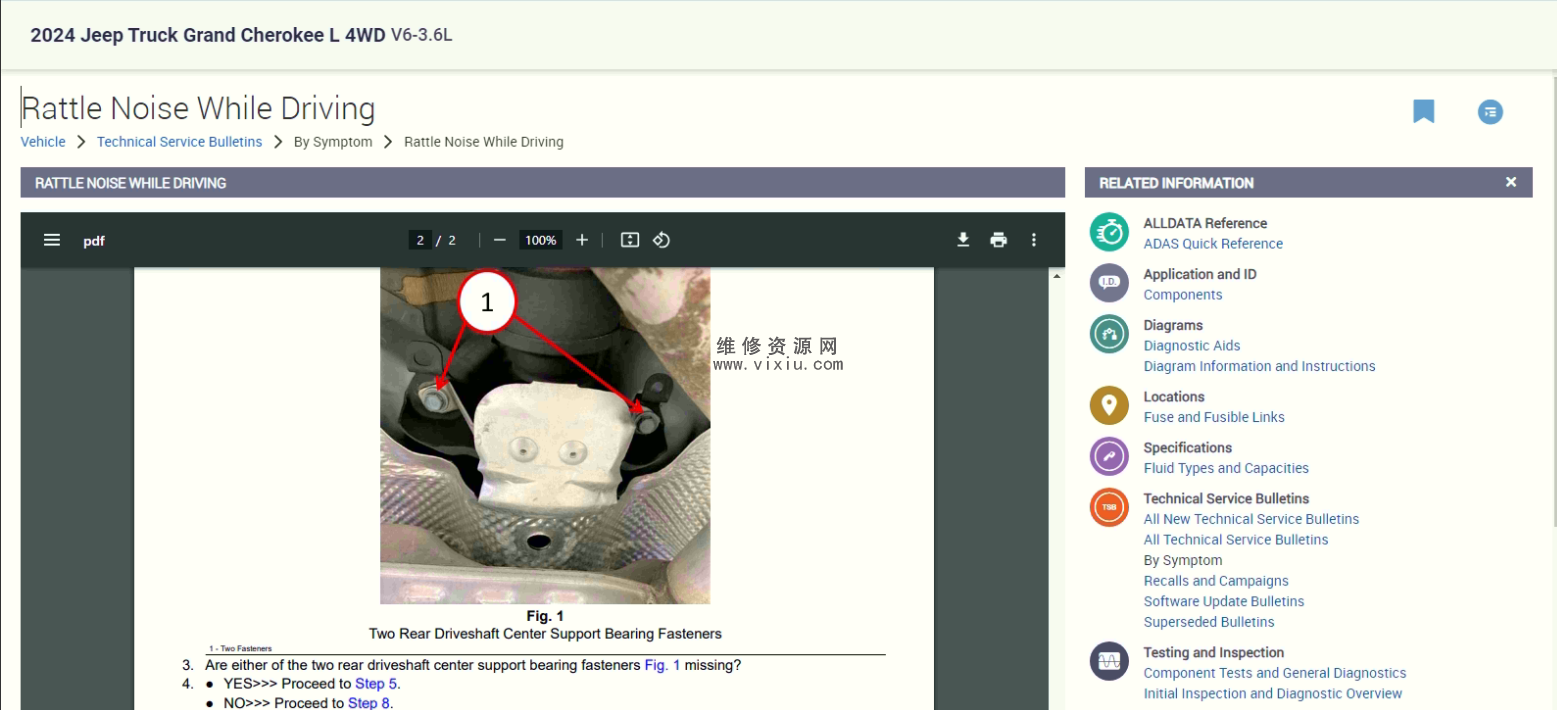Open Components link
The height and width of the screenshot is (710, 1557).
pos(1183,295)
